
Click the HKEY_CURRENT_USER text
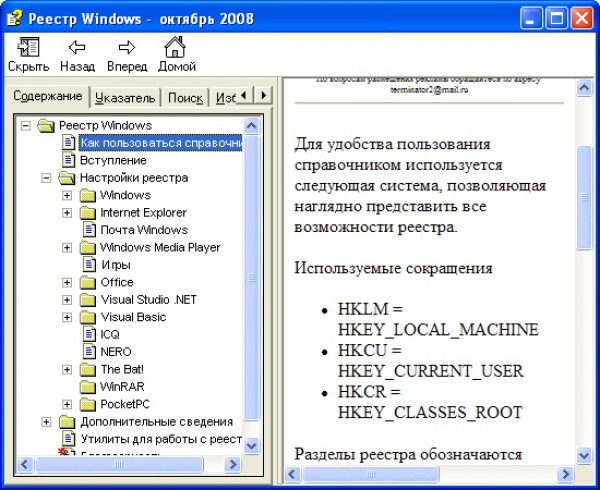point(430,371)
